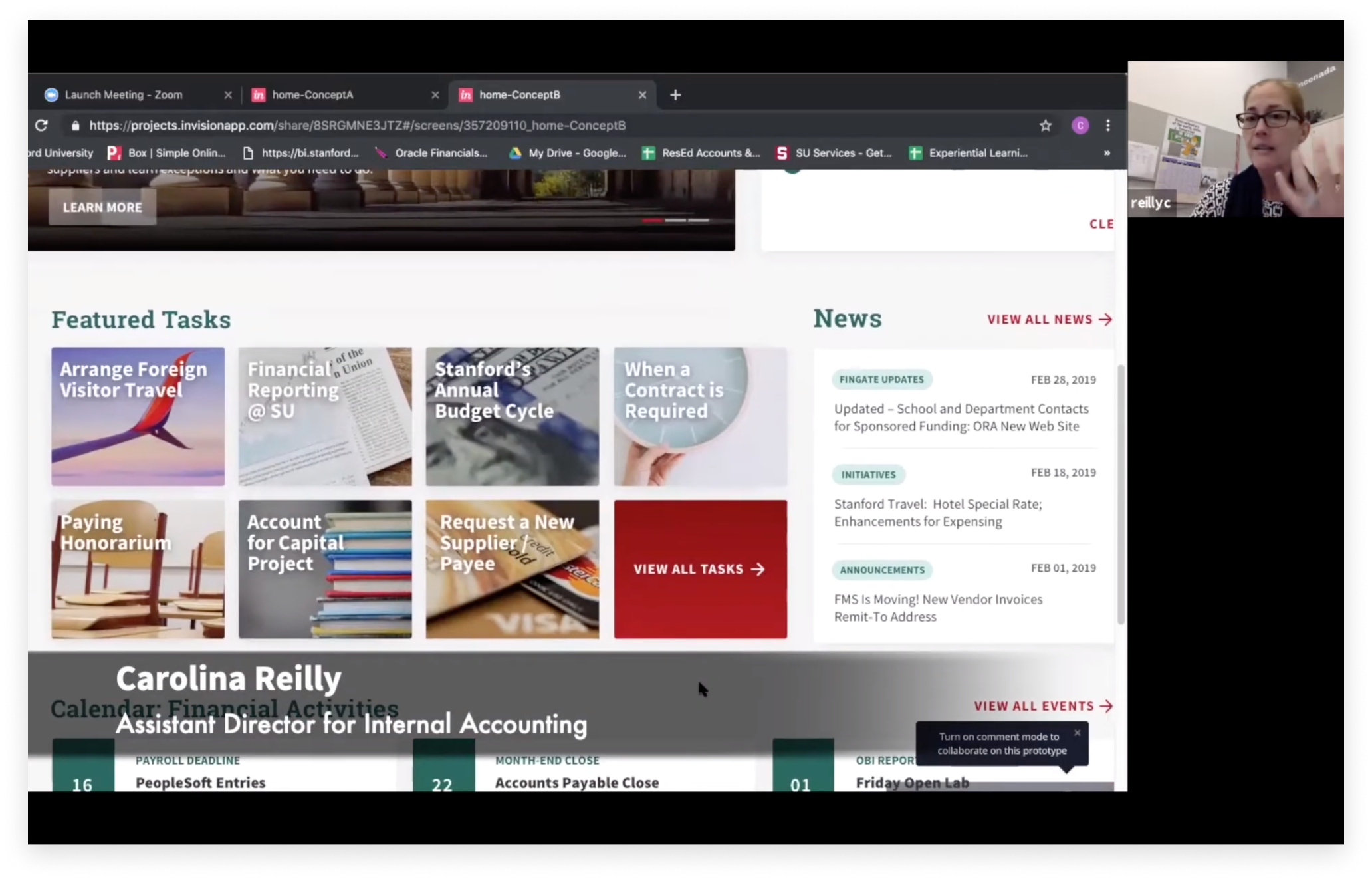Reload the page with the refresh icon
This screenshot has height=881, width=1372.
click(x=41, y=125)
